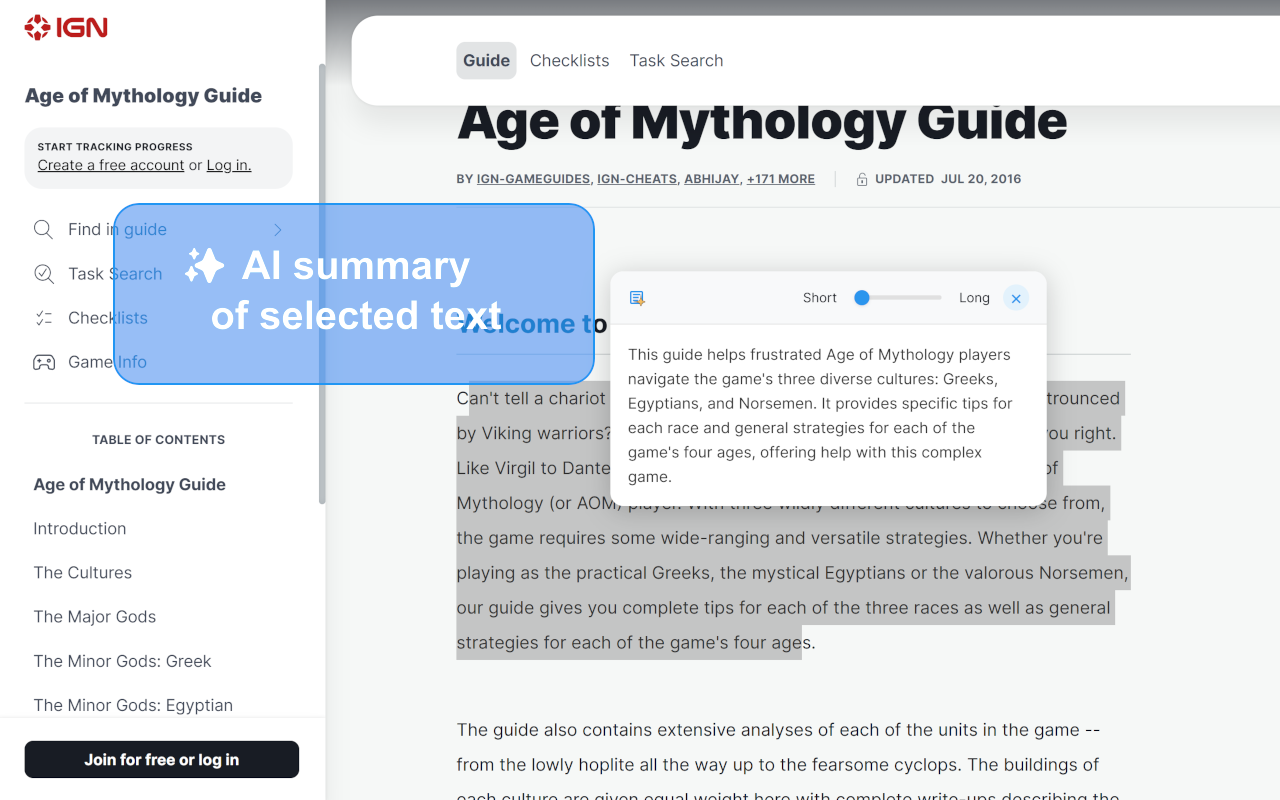Click the lock icon beside Updated date
The image size is (1280, 800).
[862, 180]
